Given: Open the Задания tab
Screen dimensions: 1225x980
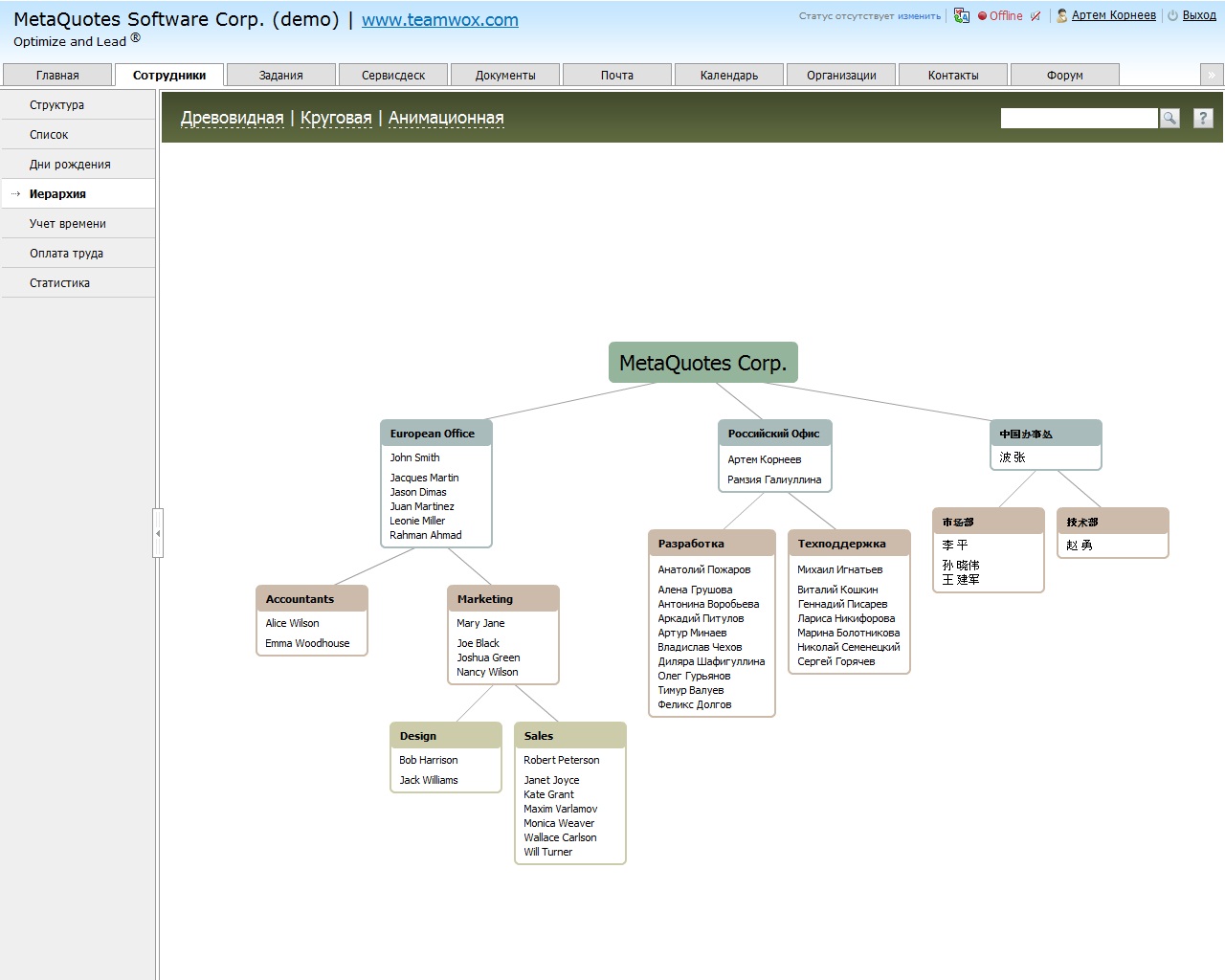Looking at the screenshot, I should 281,75.
